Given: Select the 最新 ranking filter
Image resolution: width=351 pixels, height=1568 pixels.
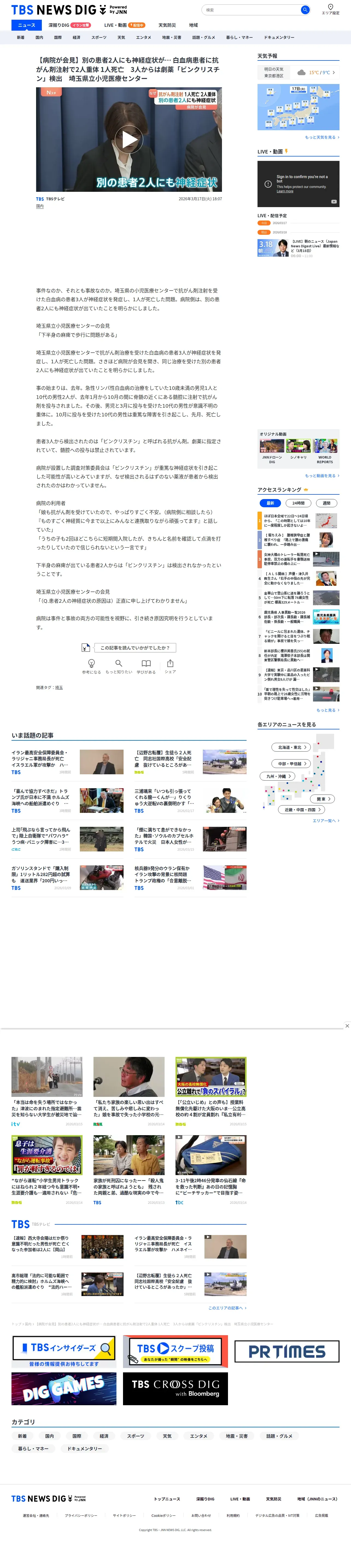Looking at the screenshot, I should (270, 503).
